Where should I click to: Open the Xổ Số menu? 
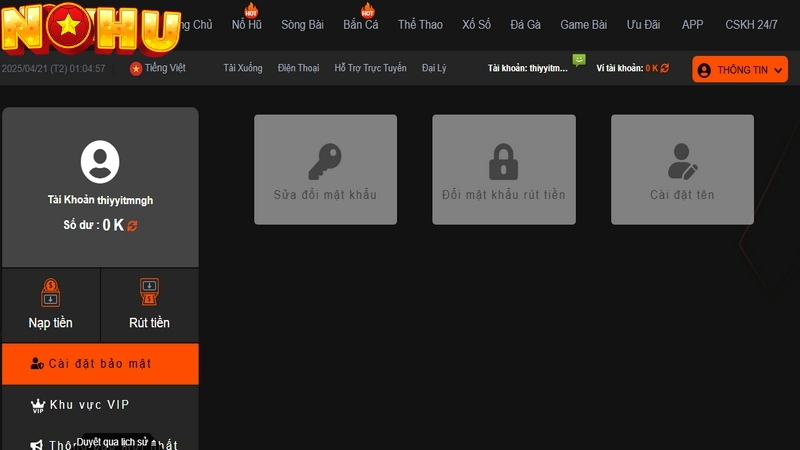(x=476, y=24)
